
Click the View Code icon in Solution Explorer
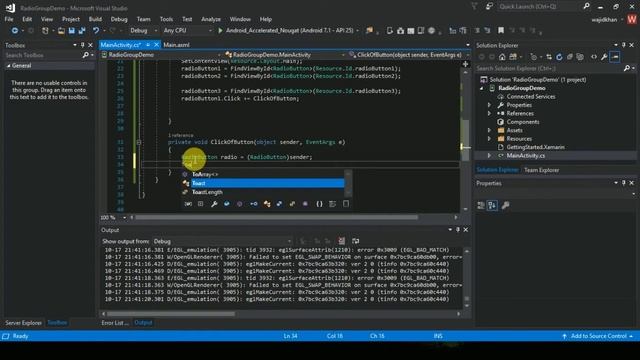pyautogui.click(x=594, y=57)
